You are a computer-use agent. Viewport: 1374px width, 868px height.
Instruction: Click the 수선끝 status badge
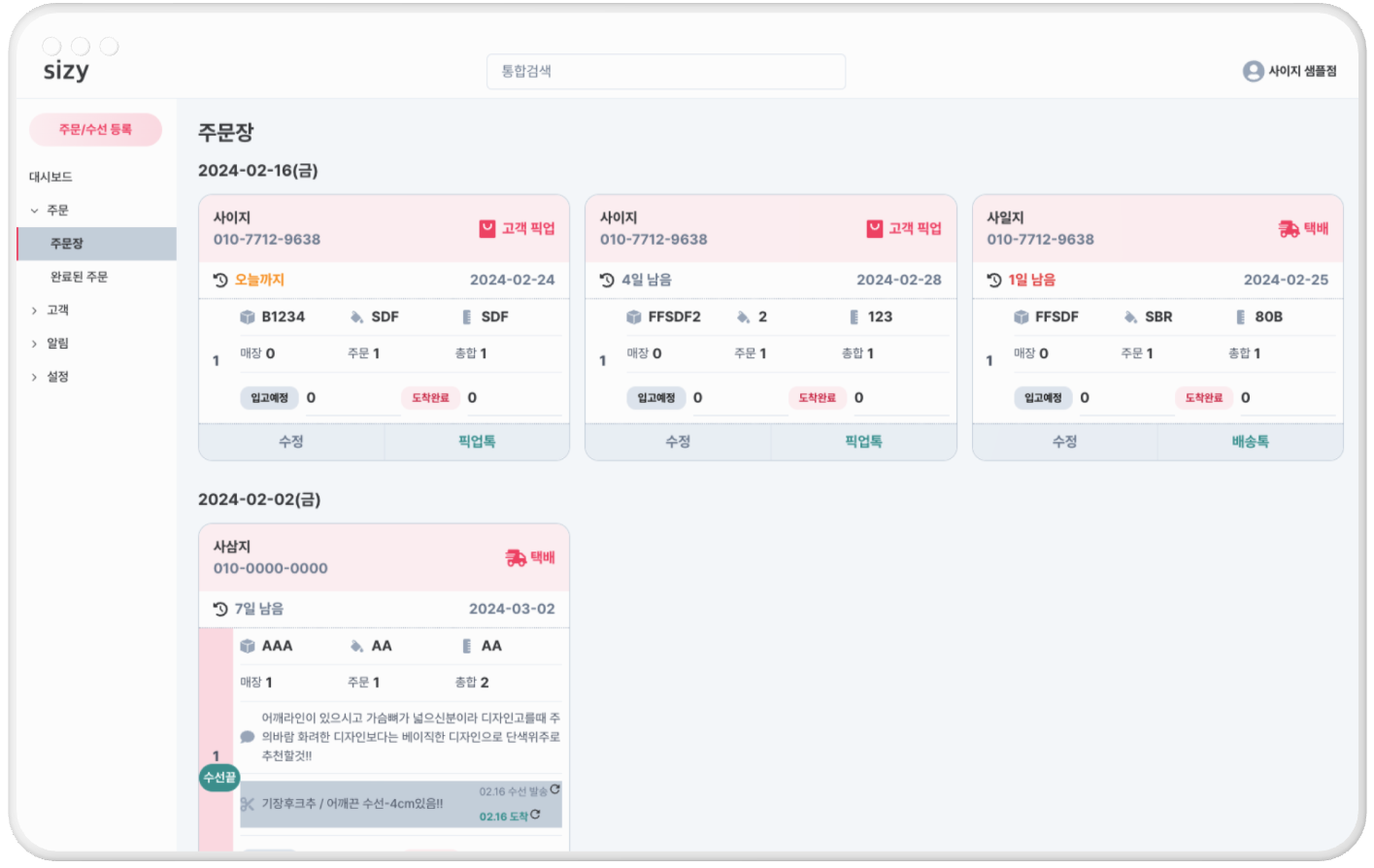[x=219, y=777]
